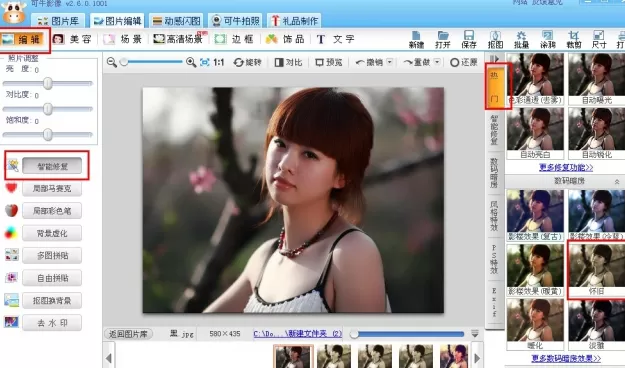Click the 智能修复 button

[52, 166]
